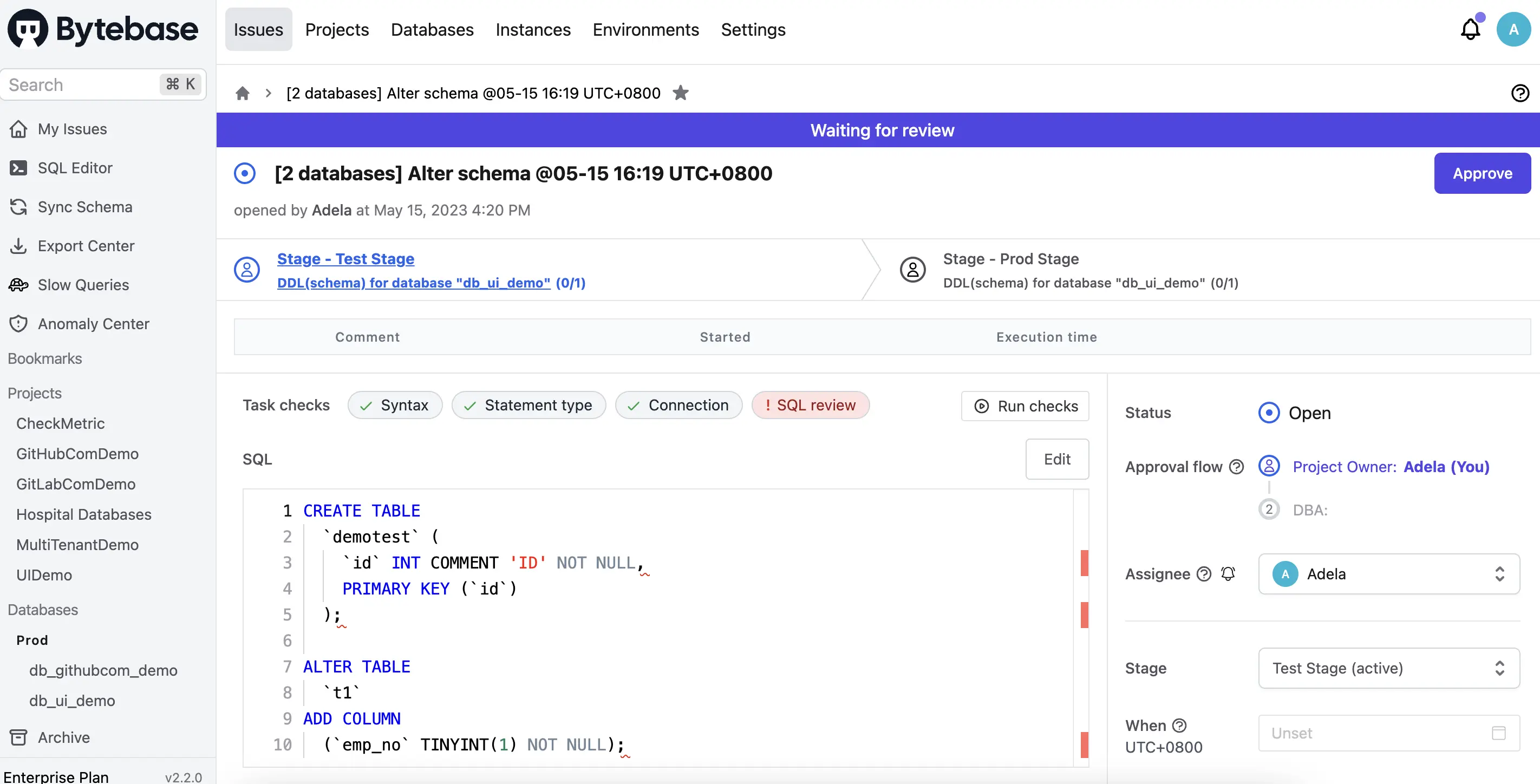Open the Stage - Test Stage link
The width and height of the screenshot is (1540, 784).
point(345,259)
